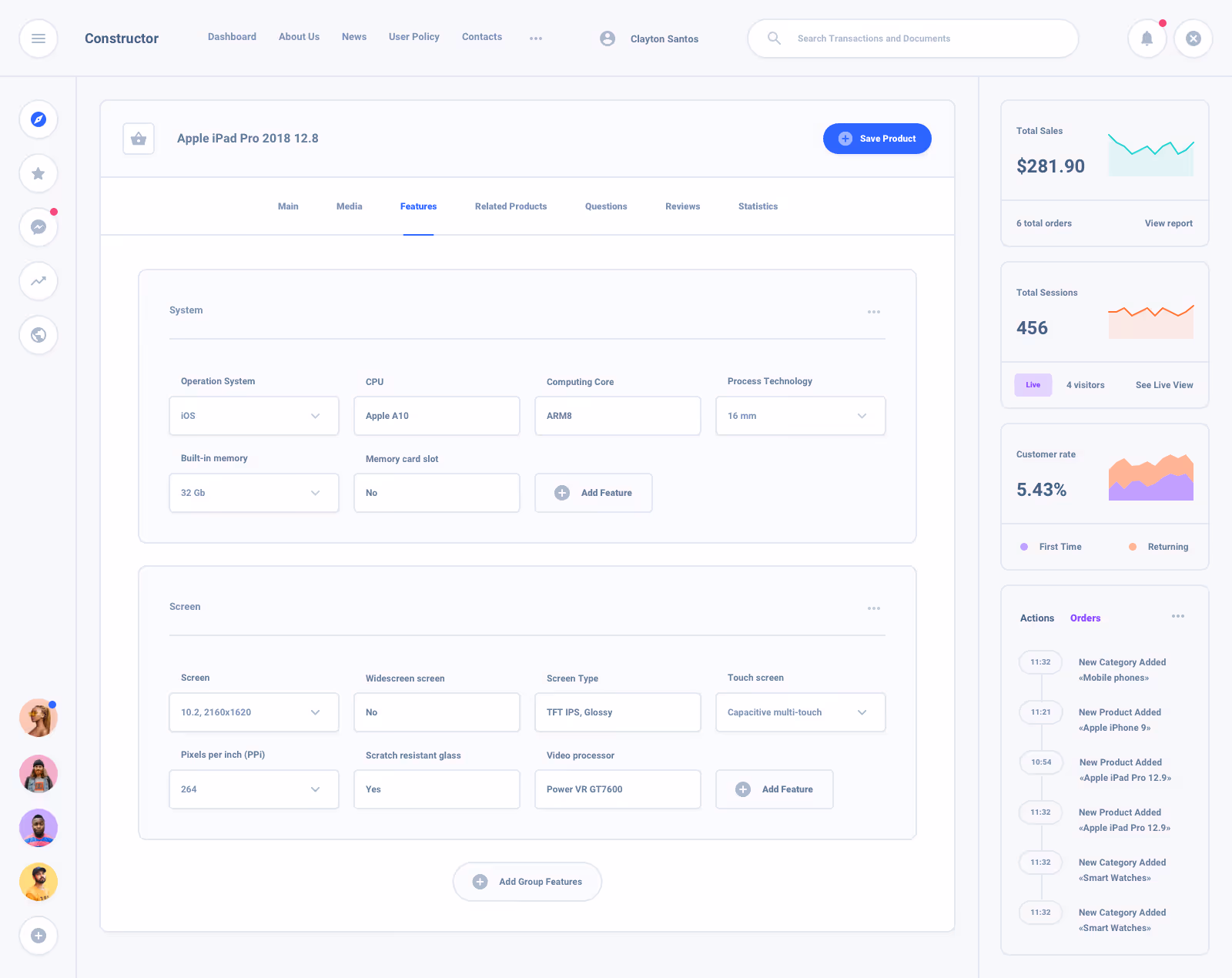Click the Returning orange legend dot
The height and width of the screenshot is (978, 1232).
pos(1133,547)
